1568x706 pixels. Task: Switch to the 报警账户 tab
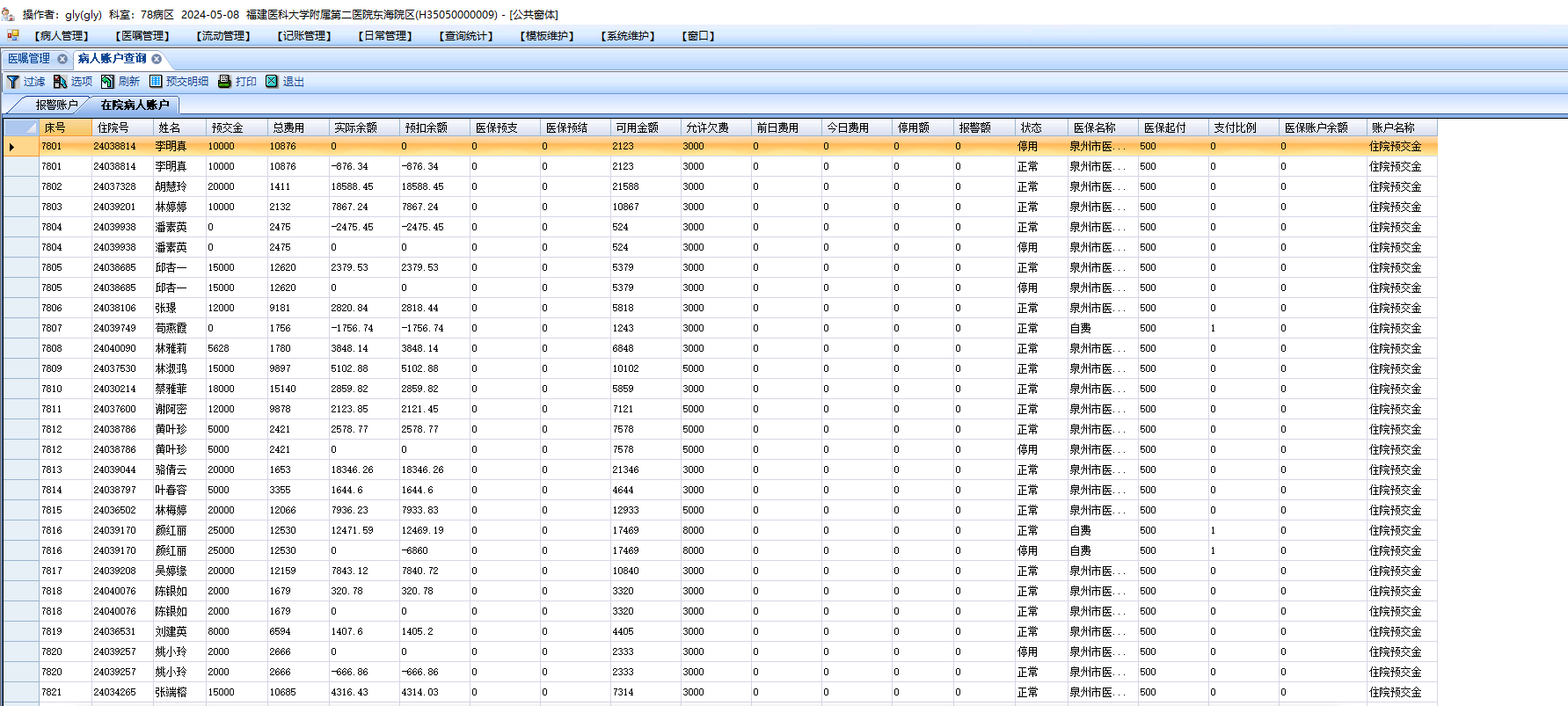pyautogui.click(x=57, y=105)
